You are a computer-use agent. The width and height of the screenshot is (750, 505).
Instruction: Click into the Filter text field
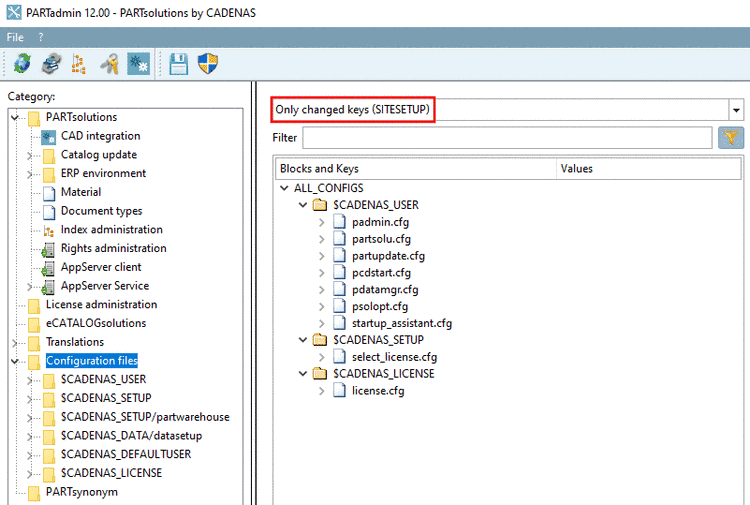coord(507,138)
